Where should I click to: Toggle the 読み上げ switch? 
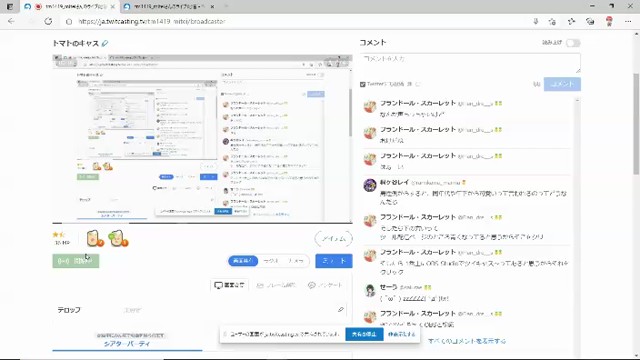(x=573, y=43)
